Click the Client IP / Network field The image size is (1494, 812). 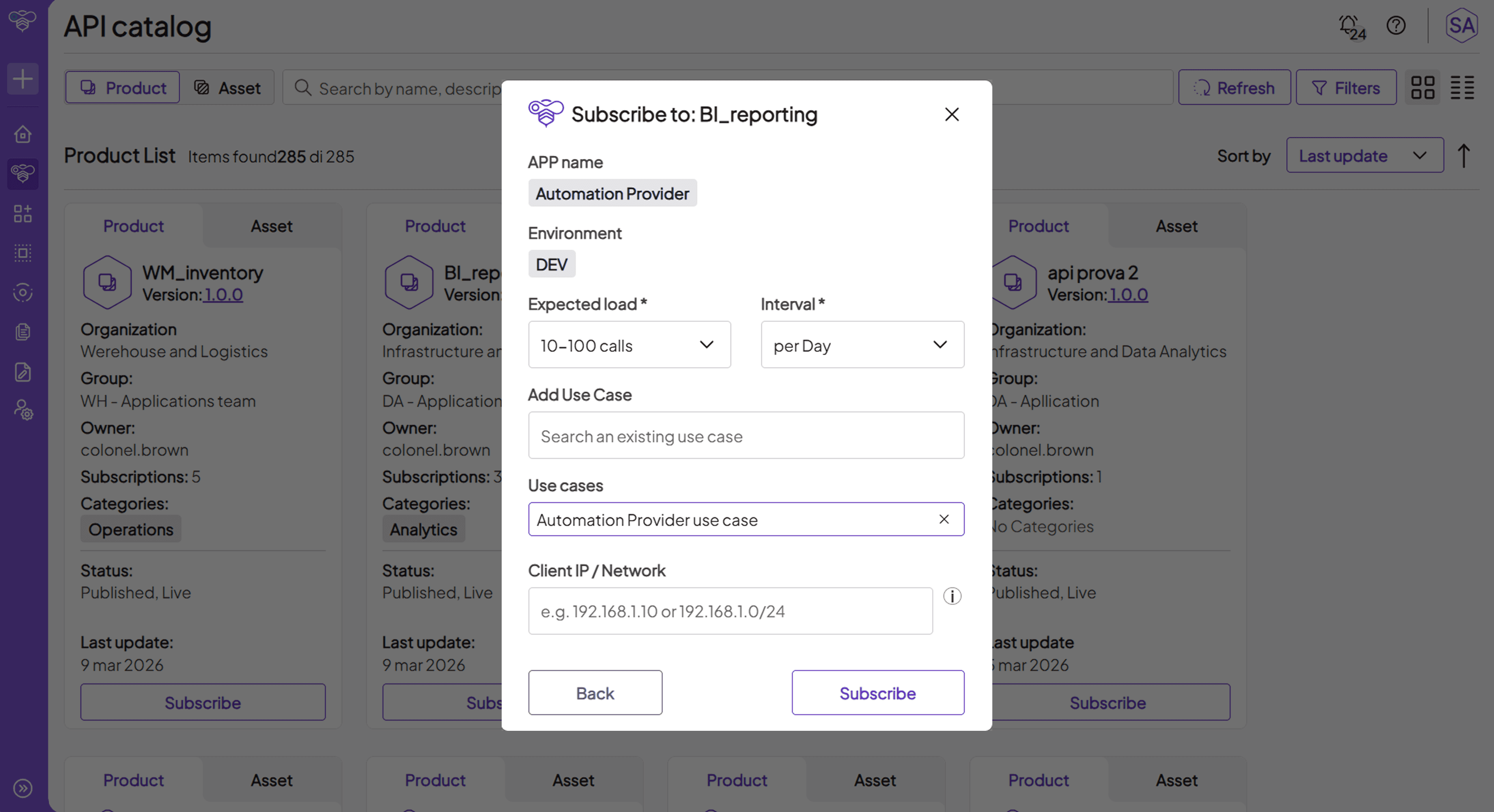coord(730,611)
